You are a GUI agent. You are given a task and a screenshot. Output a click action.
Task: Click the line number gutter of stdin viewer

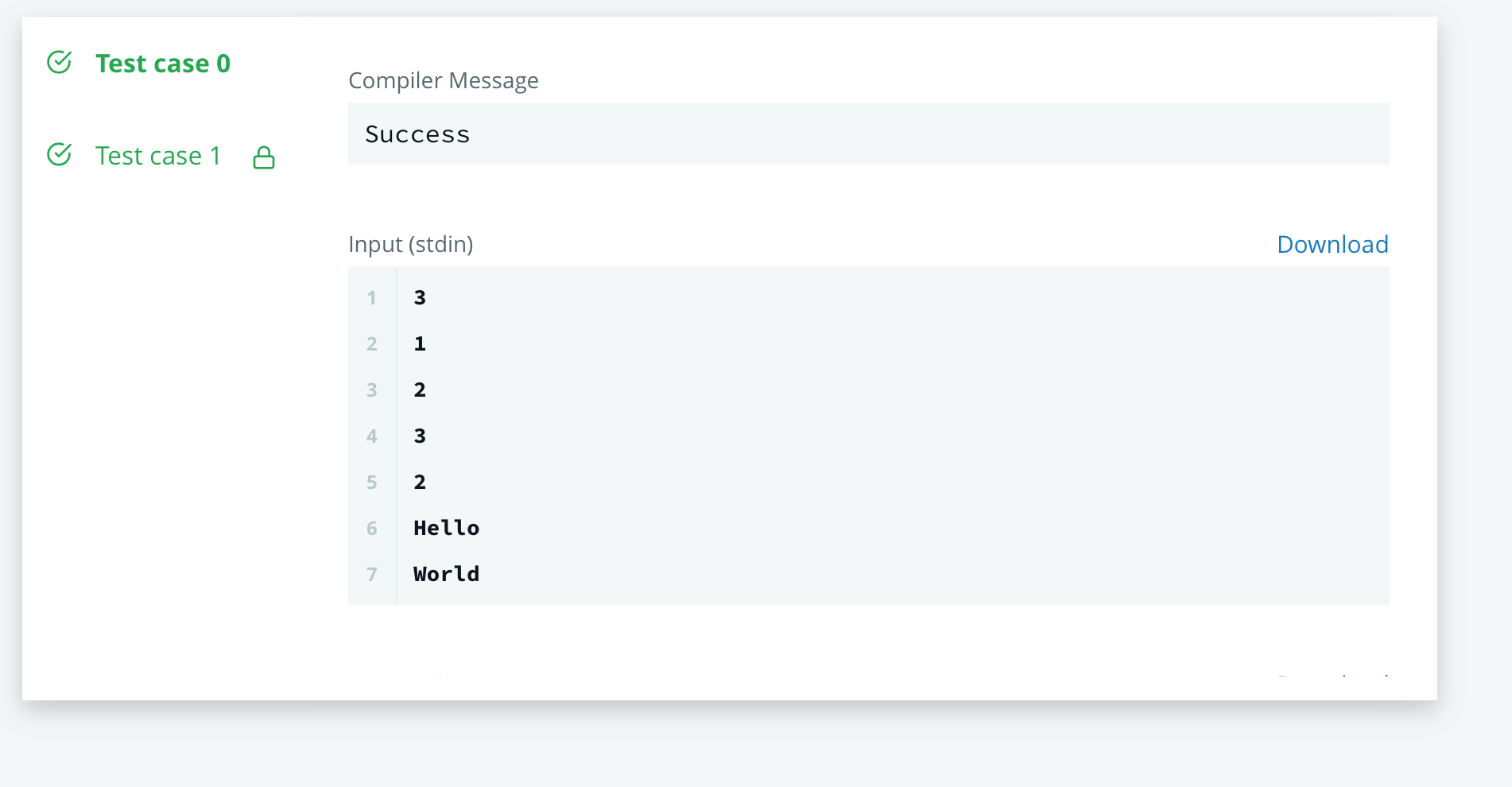371,436
